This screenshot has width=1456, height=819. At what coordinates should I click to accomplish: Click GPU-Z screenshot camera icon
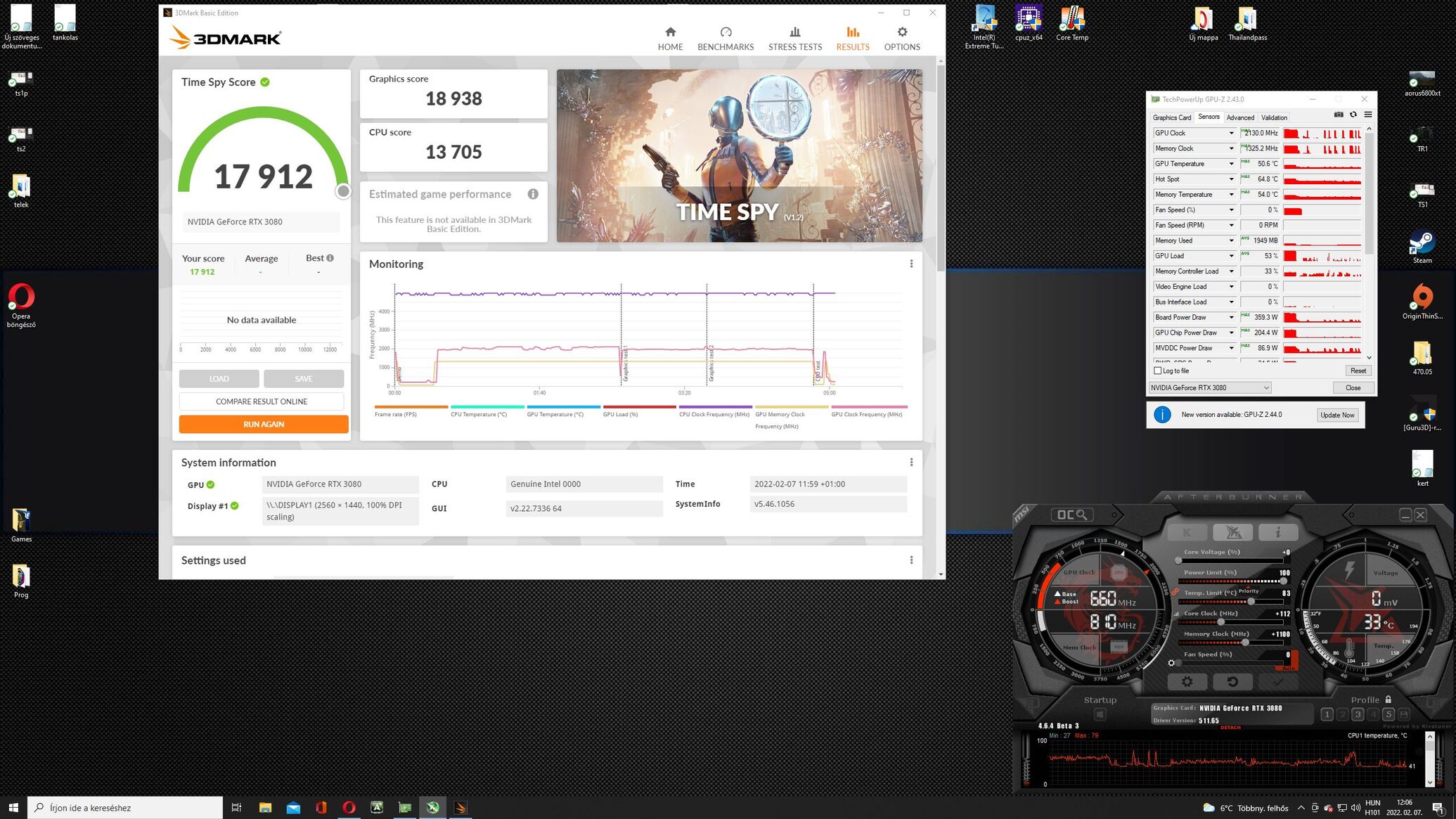point(1339,115)
